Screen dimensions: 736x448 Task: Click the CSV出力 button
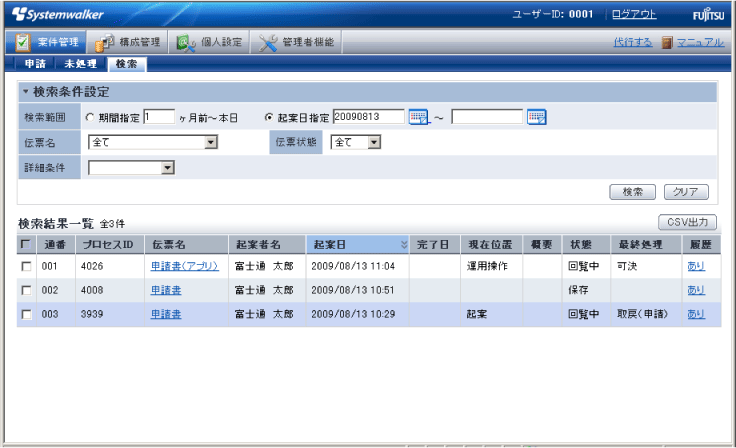pos(686,221)
